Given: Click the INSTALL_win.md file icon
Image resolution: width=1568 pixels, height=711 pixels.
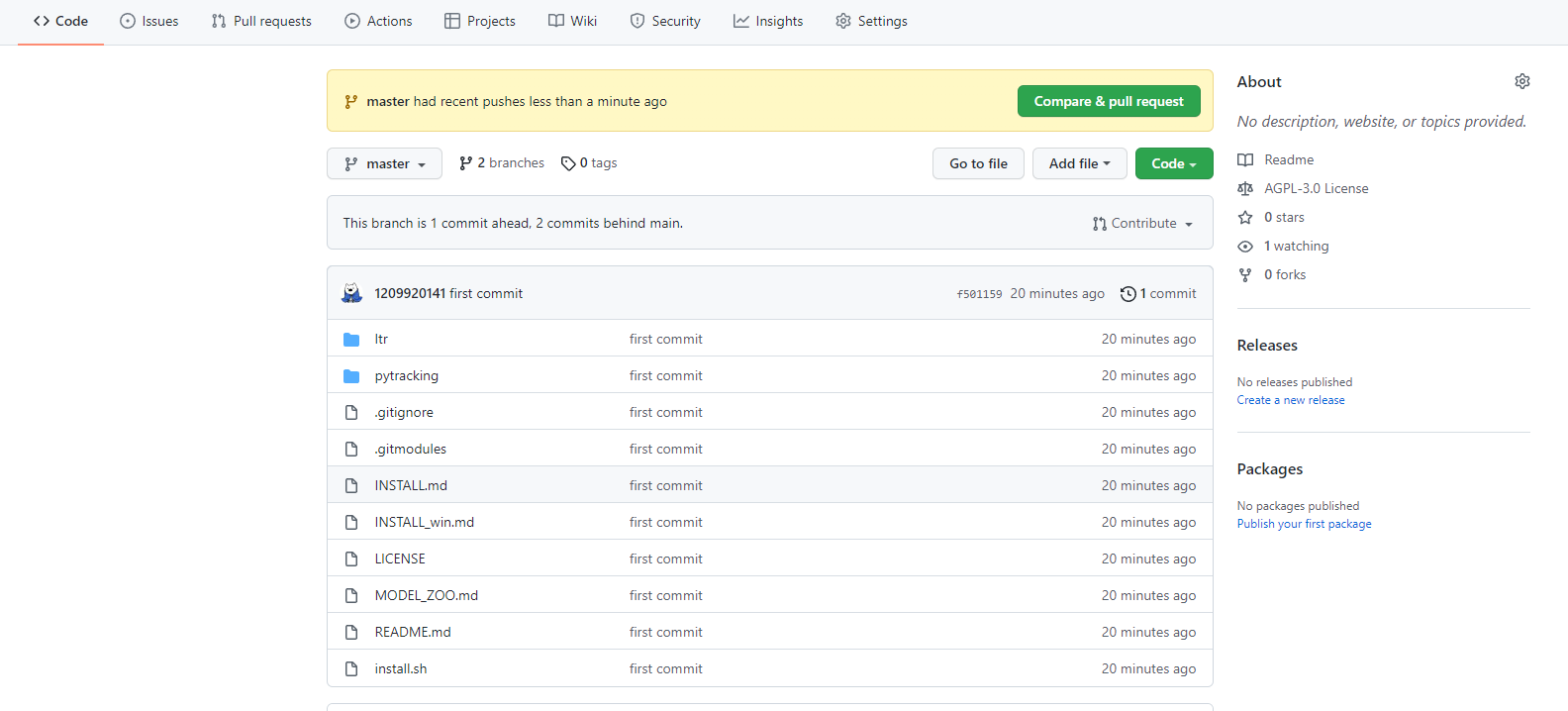Looking at the screenshot, I should click(x=351, y=522).
